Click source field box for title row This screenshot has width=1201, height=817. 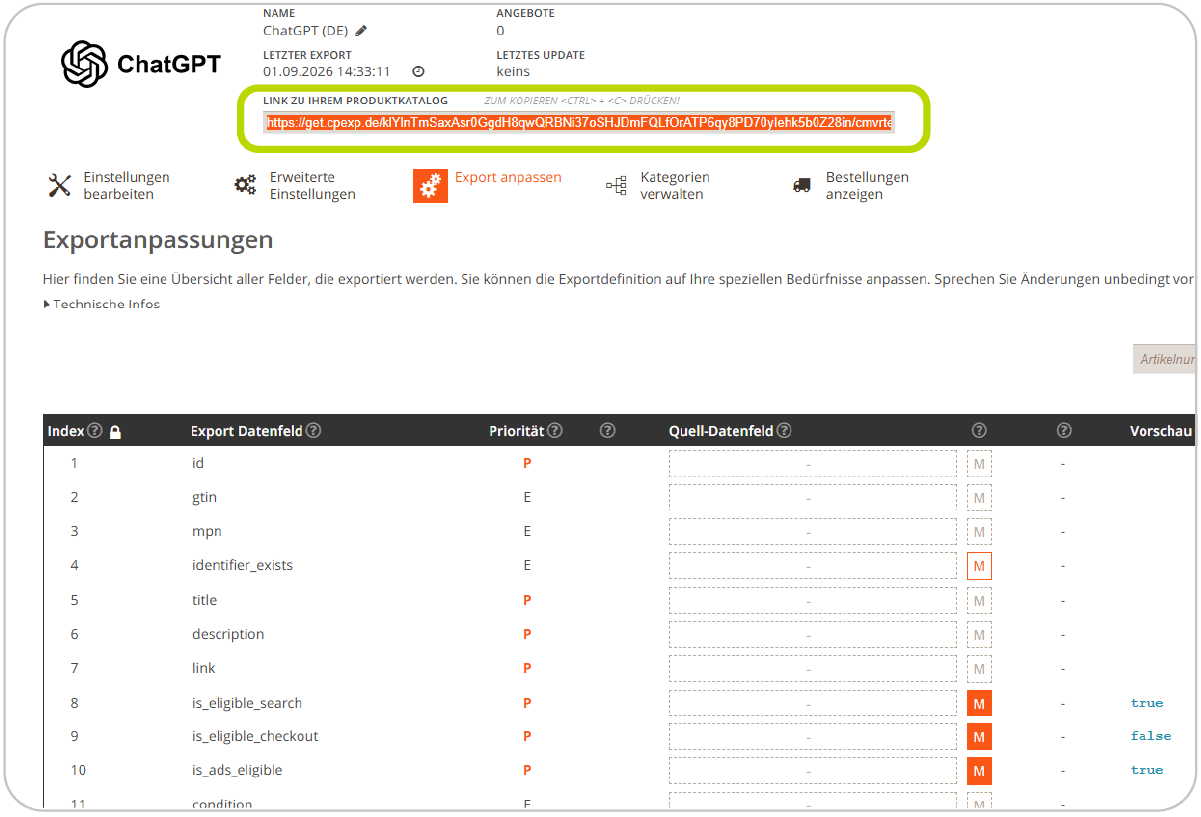click(813, 601)
